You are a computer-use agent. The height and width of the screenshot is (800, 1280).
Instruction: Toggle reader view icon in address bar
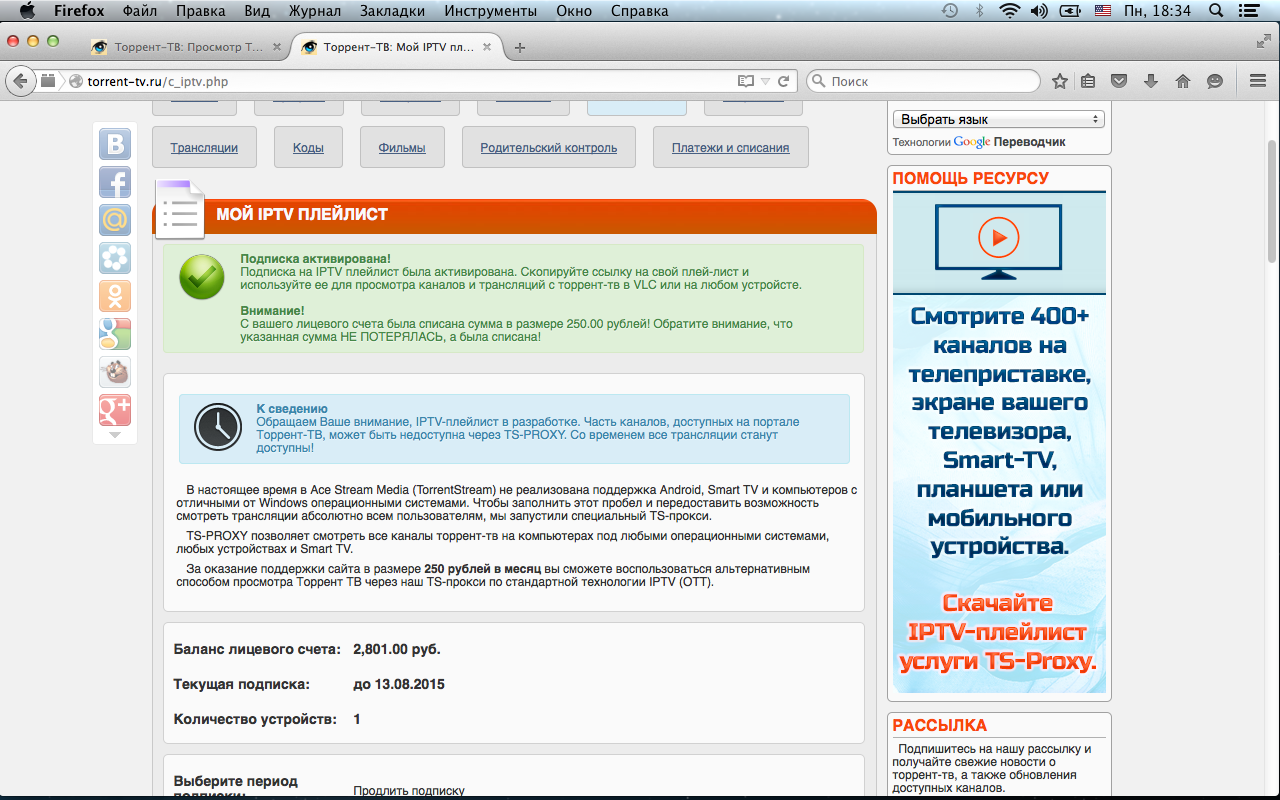point(745,81)
